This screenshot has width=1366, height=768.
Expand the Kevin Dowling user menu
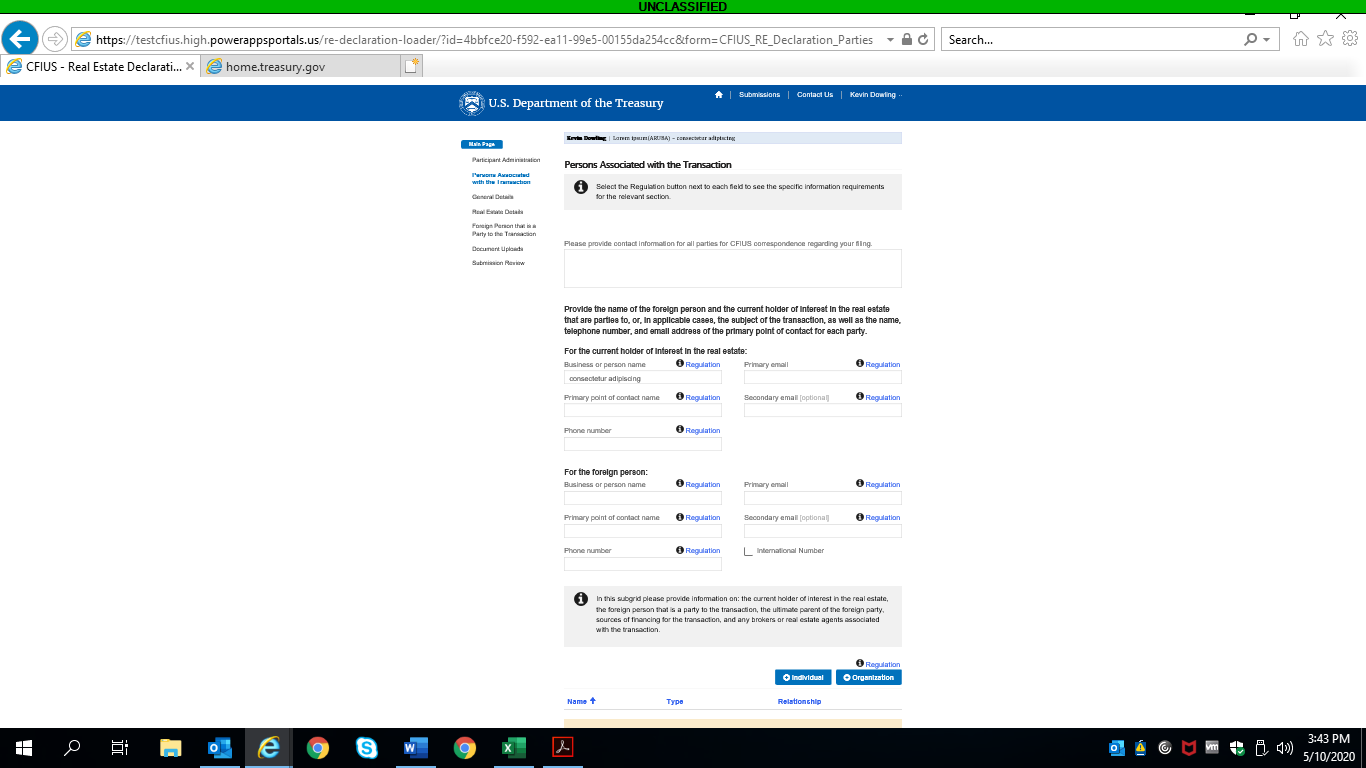[x=875, y=95]
